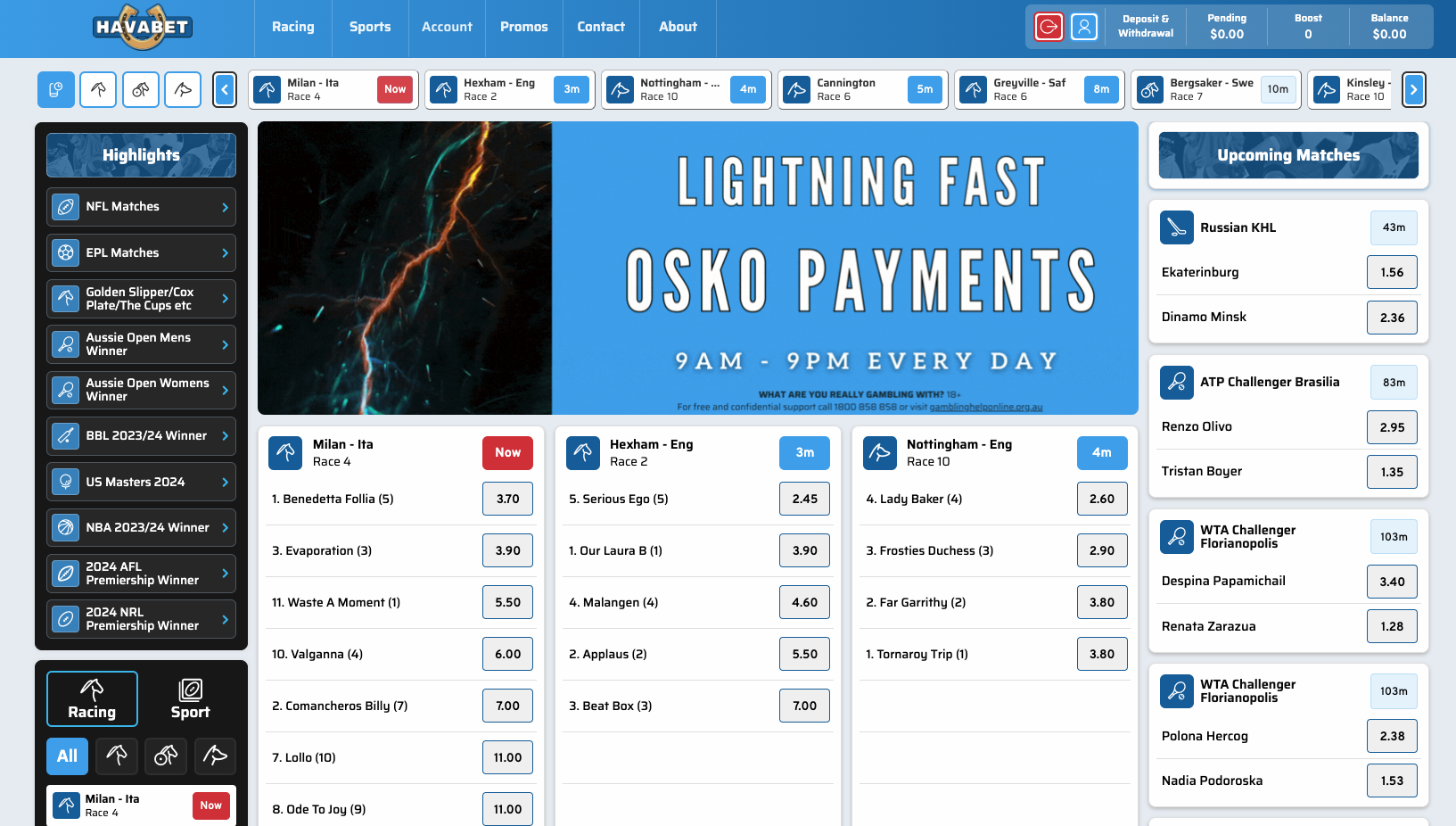
Task: Open the Account menu
Action: point(447,27)
